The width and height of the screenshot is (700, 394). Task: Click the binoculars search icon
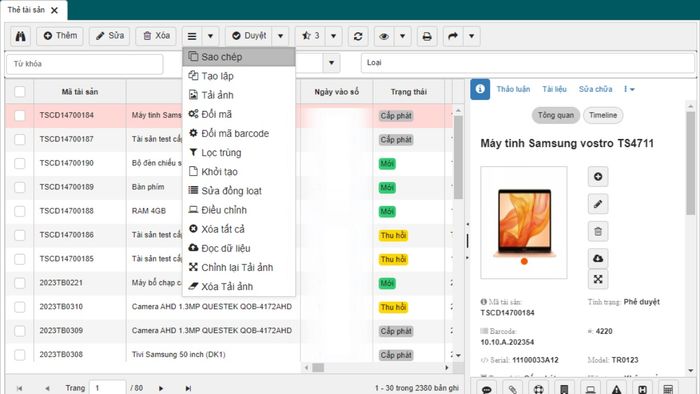21,36
